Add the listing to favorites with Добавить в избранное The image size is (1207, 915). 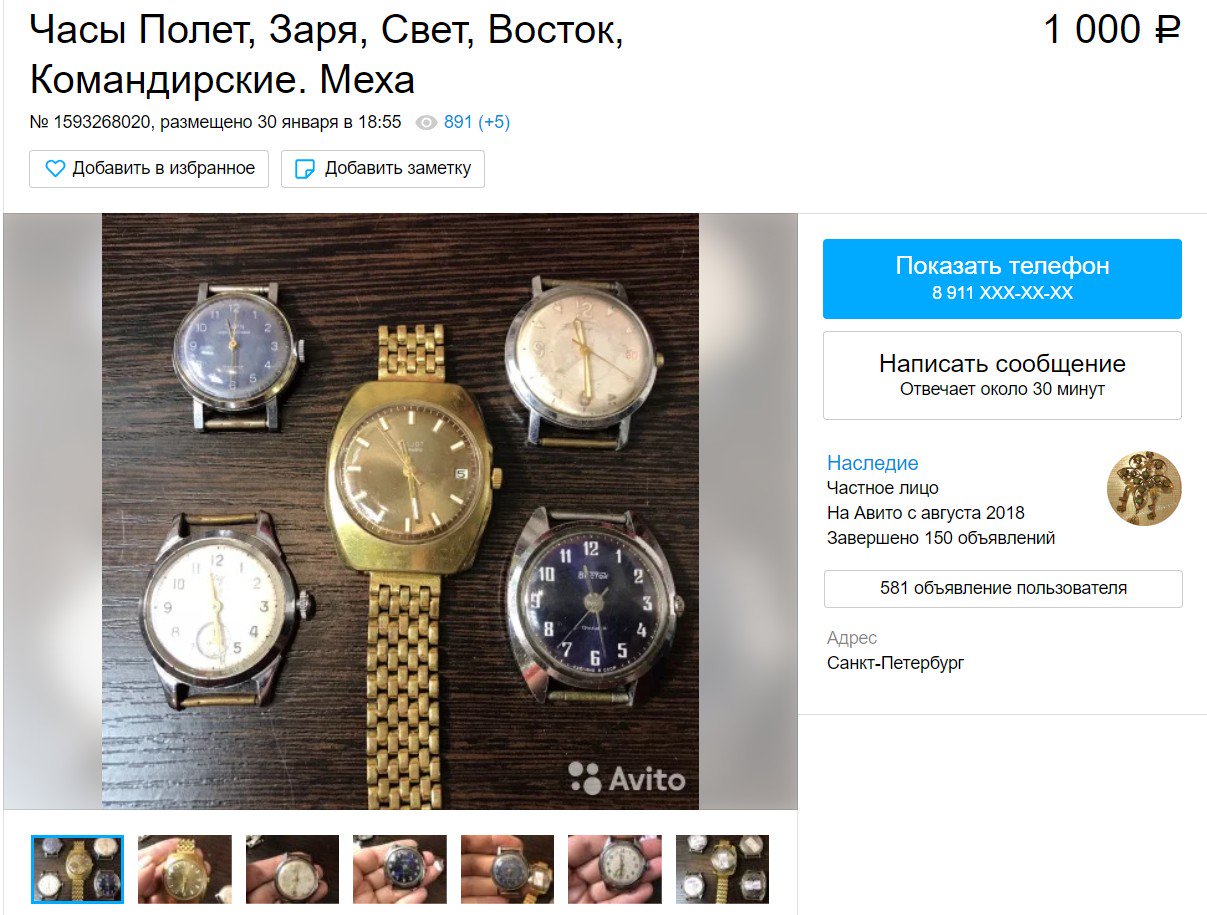(149, 169)
